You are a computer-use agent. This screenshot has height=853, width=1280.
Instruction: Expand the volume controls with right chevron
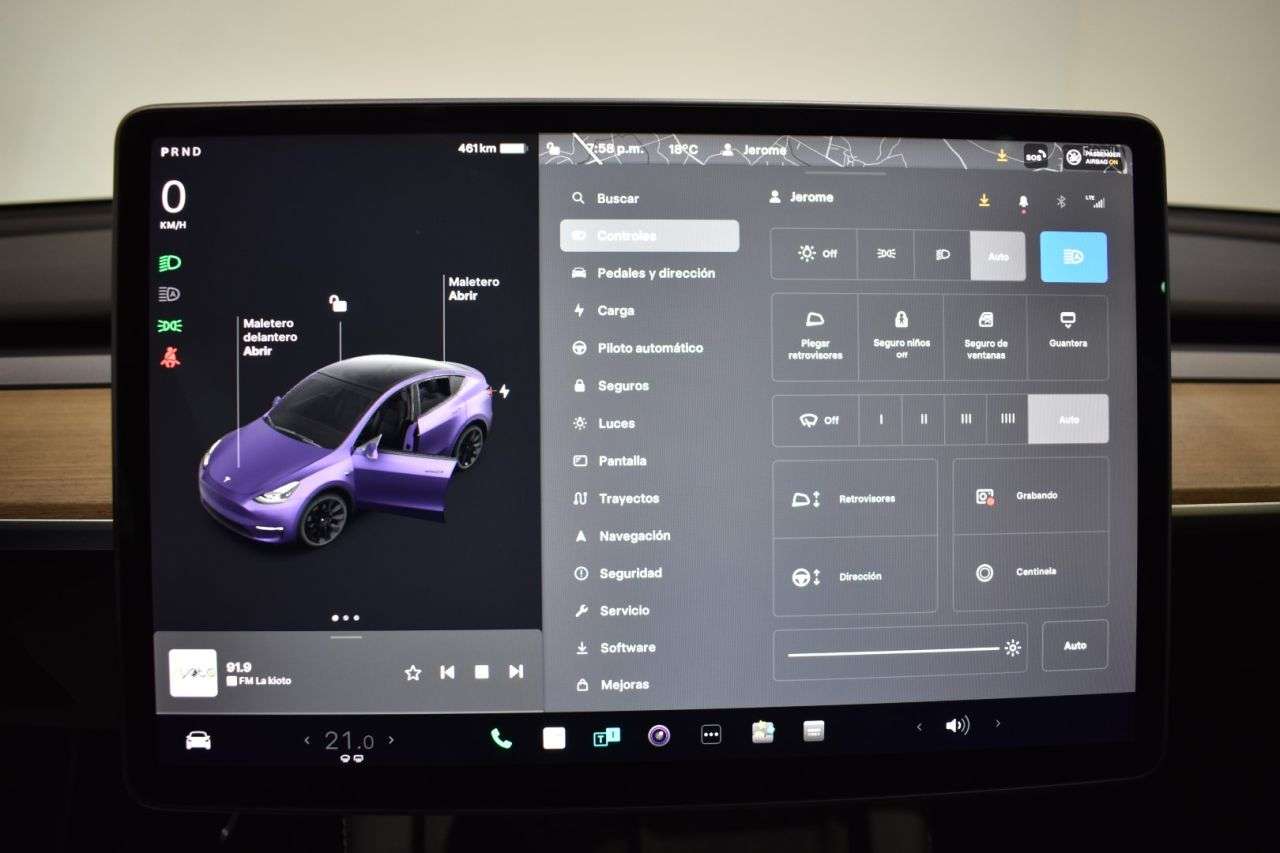(997, 723)
